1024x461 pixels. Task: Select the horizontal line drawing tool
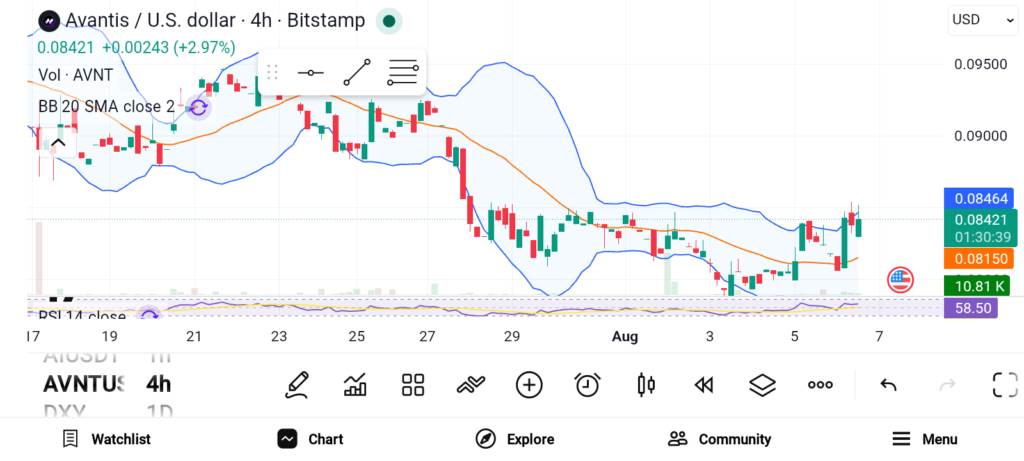310,72
